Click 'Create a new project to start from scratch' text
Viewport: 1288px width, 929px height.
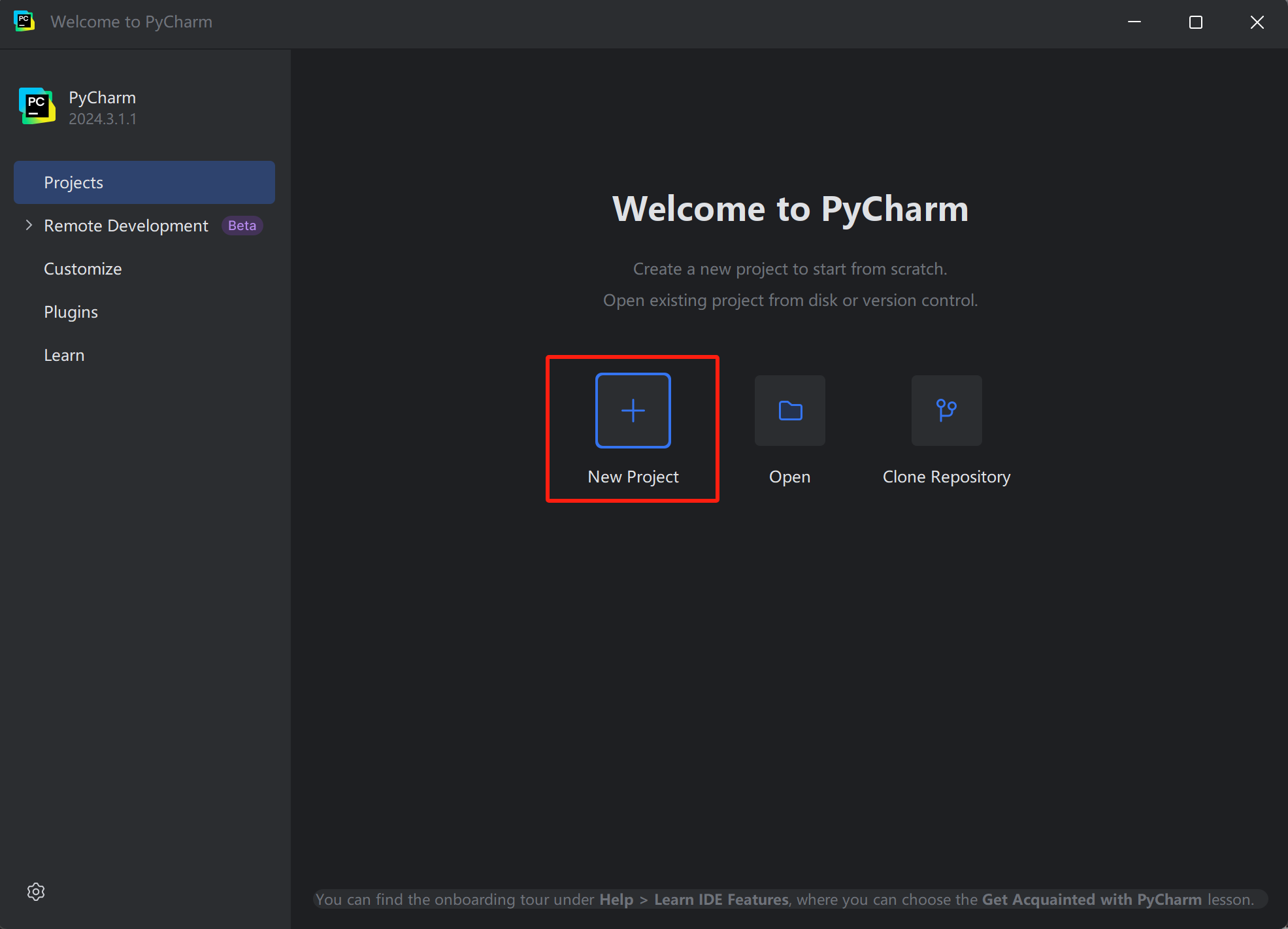pyautogui.click(x=790, y=269)
